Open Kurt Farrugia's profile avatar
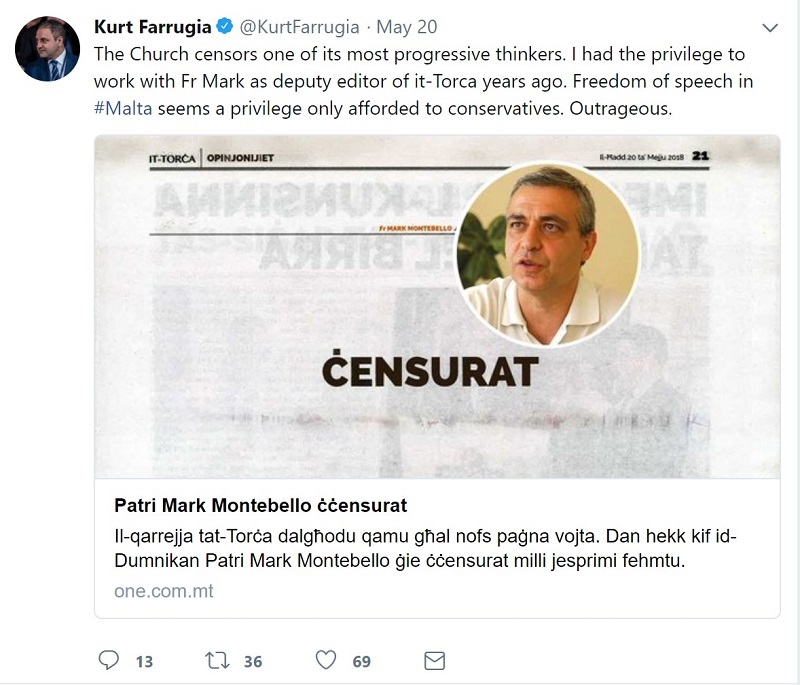Screen dimensions: 800x685 [48, 49]
